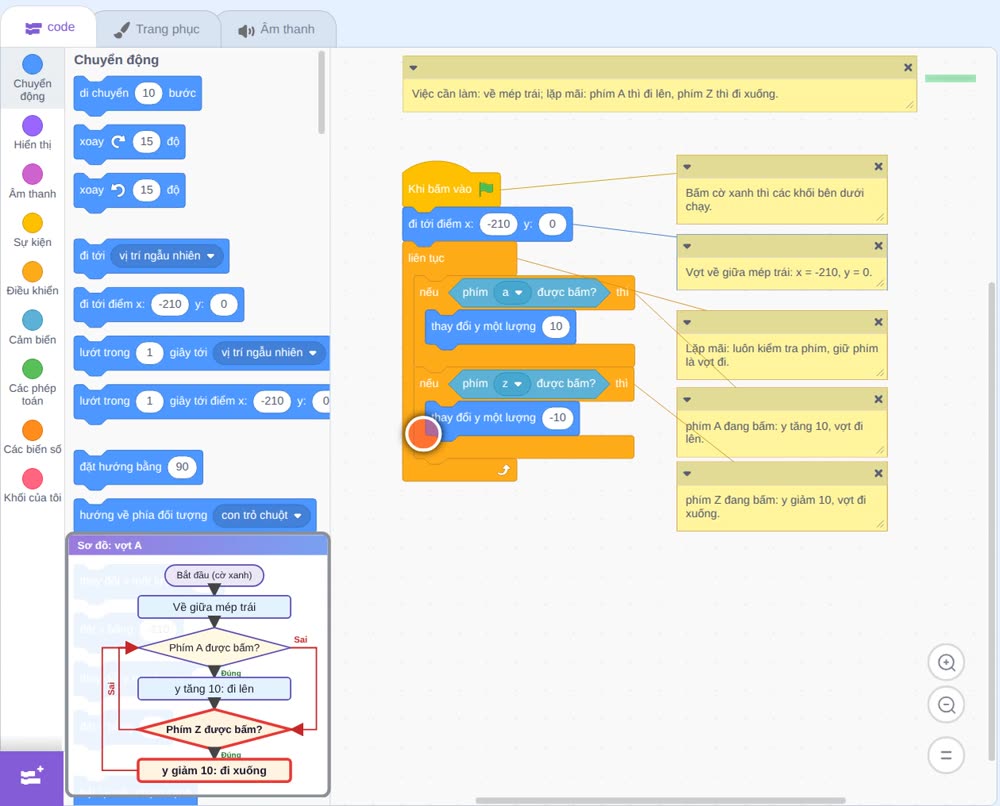This screenshot has height=806, width=1000.
Task: Click the 10 field in the di chuyển block
Action: (149, 93)
